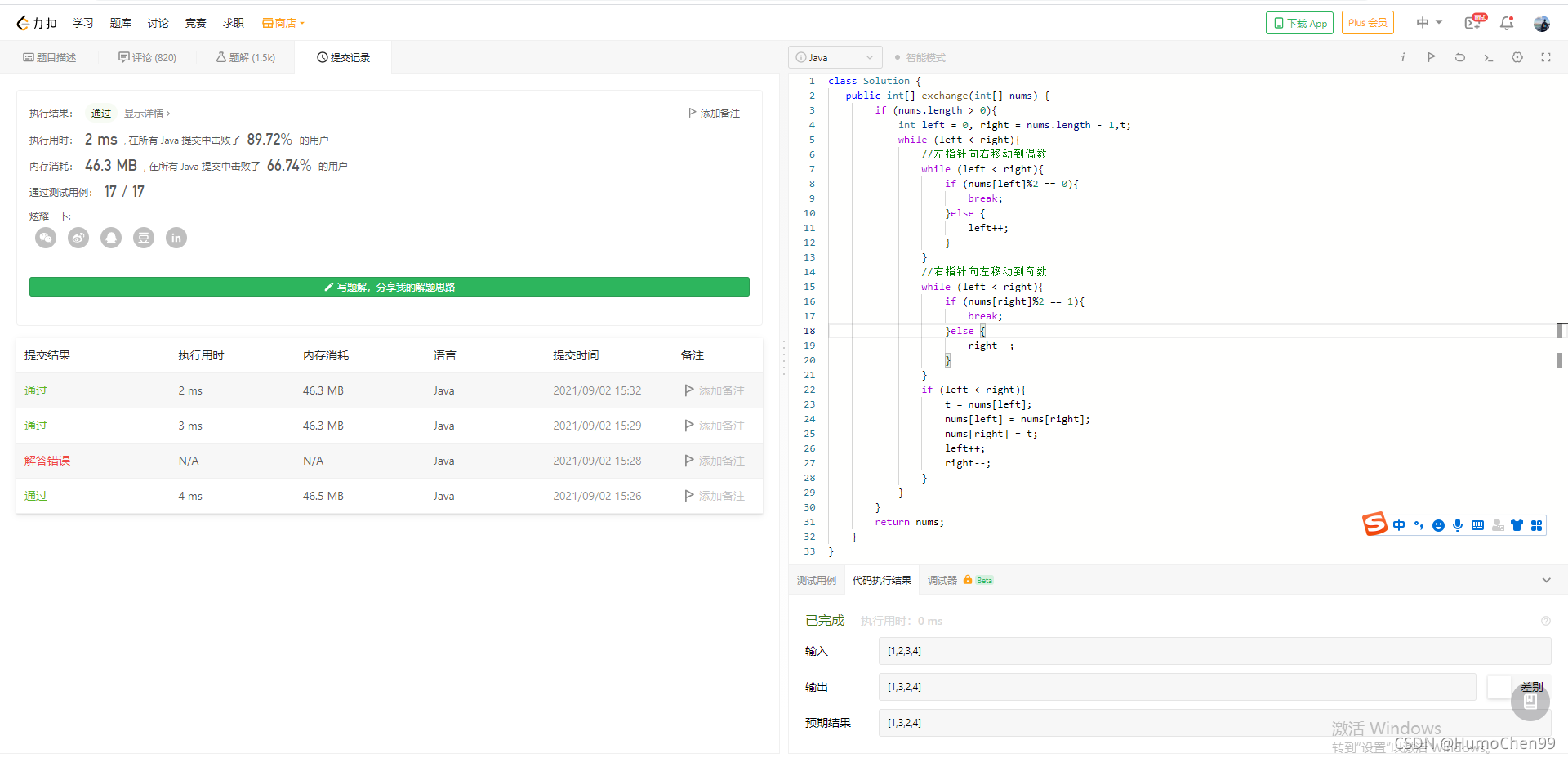Open Sogou emoji panel
Image resolution: width=1568 pixels, height=758 pixels.
(1438, 525)
